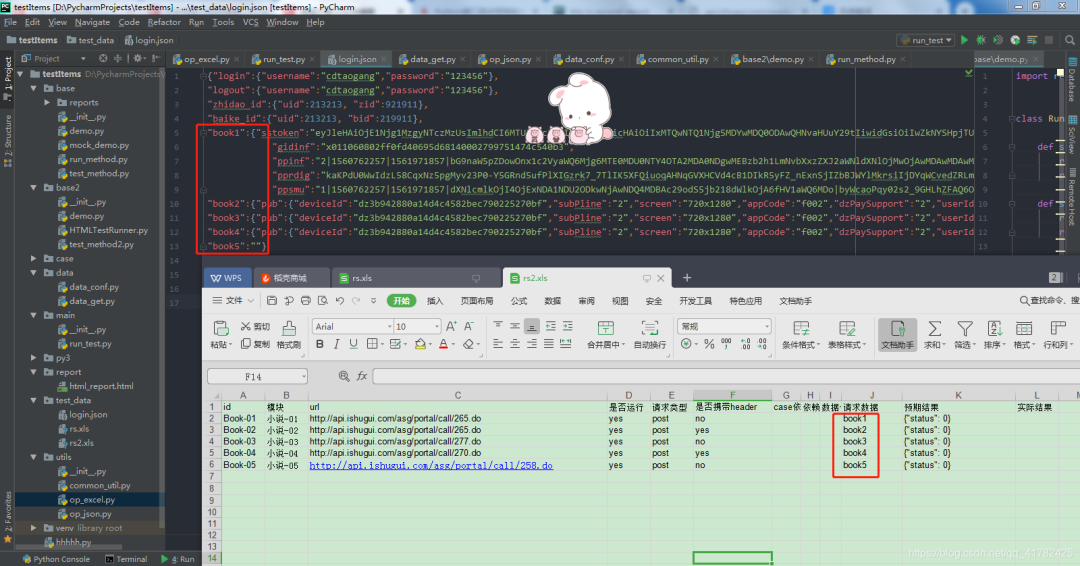Screen dimensions: 1080x566
Task: Increase font size with A+ icon
Action: [x=451, y=326]
